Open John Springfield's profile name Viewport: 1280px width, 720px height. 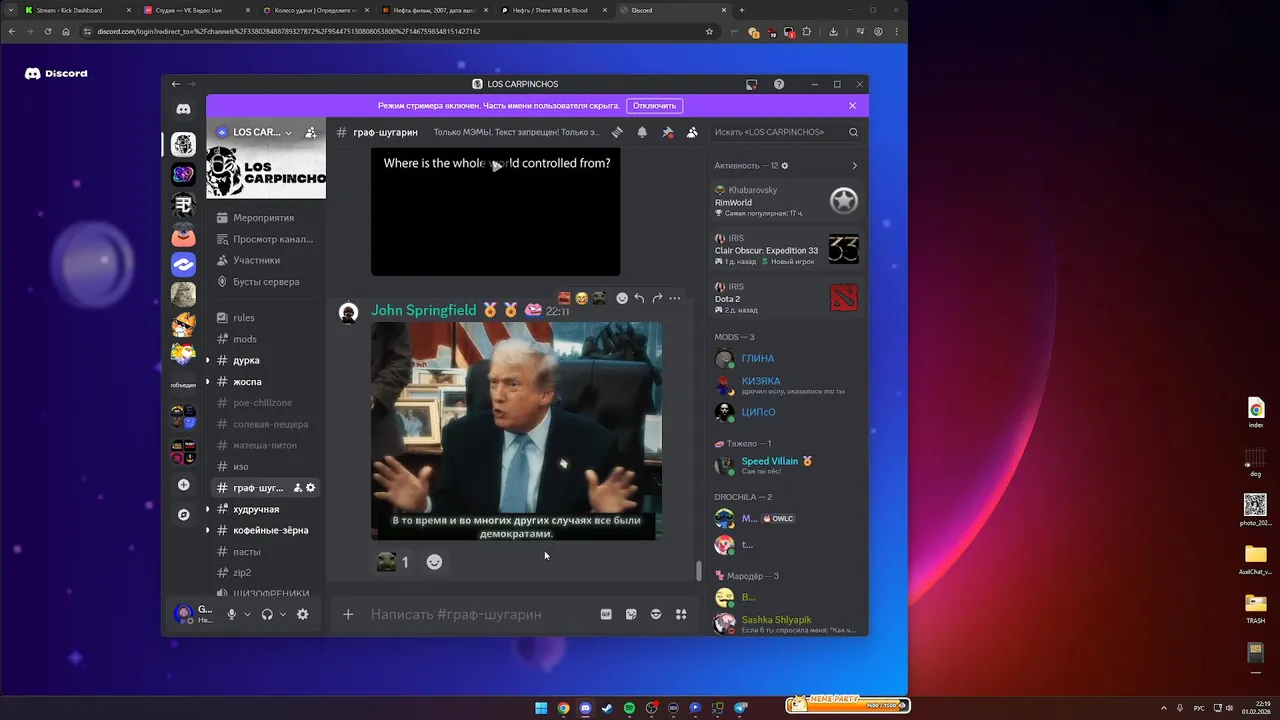click(x=424, y=310)
